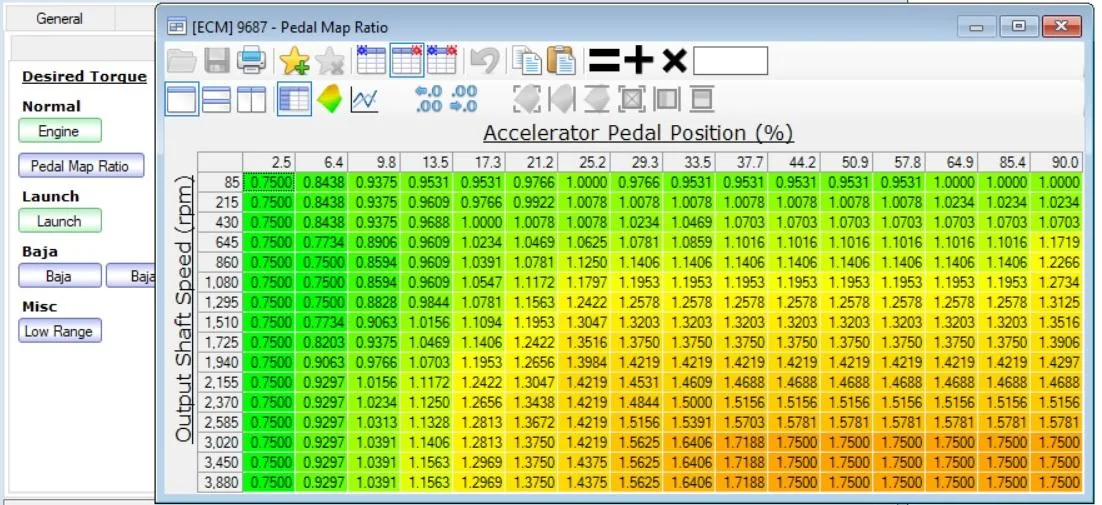Minimize the Pedal Map Ratio window
Screen dimensions: 1102x505
(975, 27)
